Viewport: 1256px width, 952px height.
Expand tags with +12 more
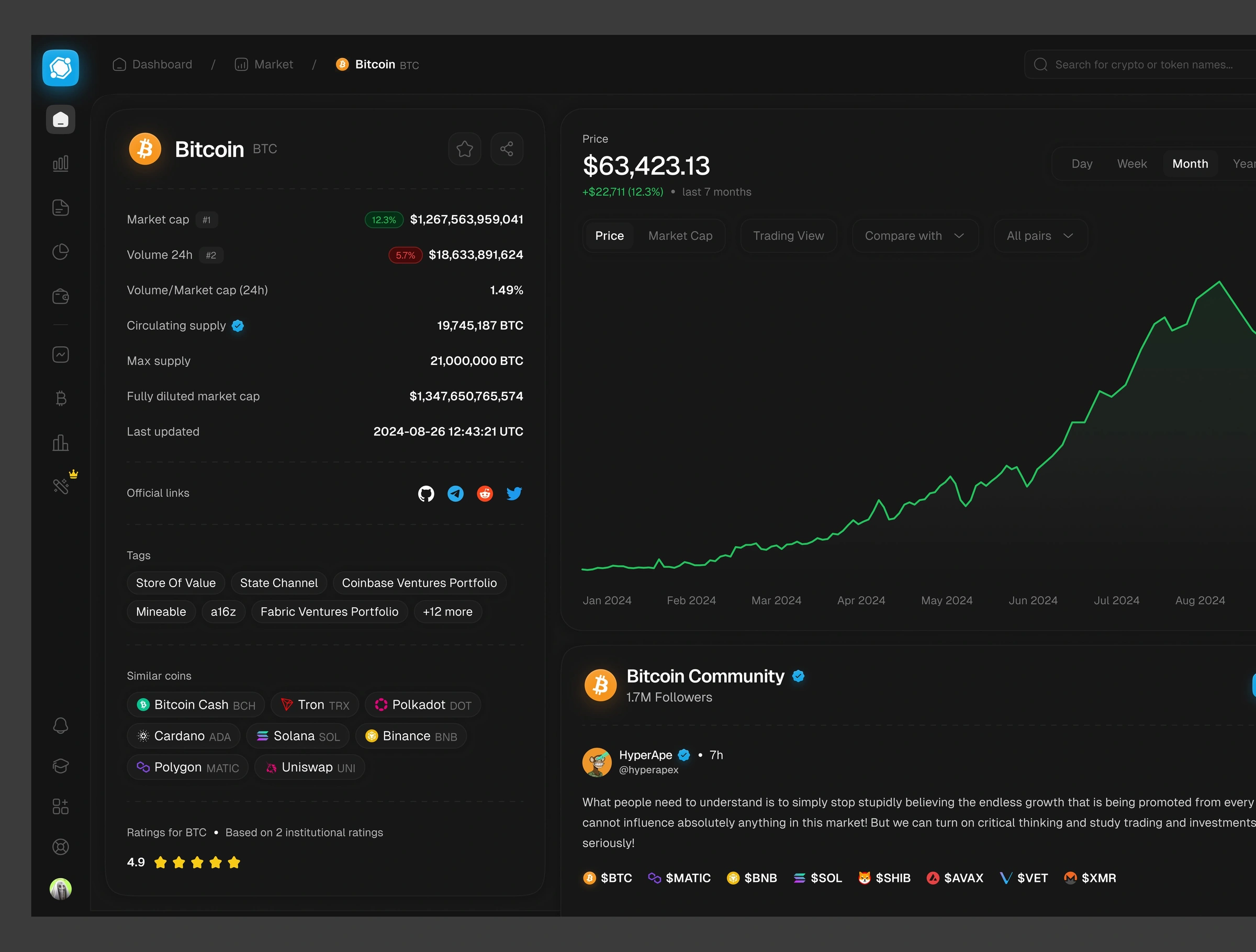click(447, 612)
